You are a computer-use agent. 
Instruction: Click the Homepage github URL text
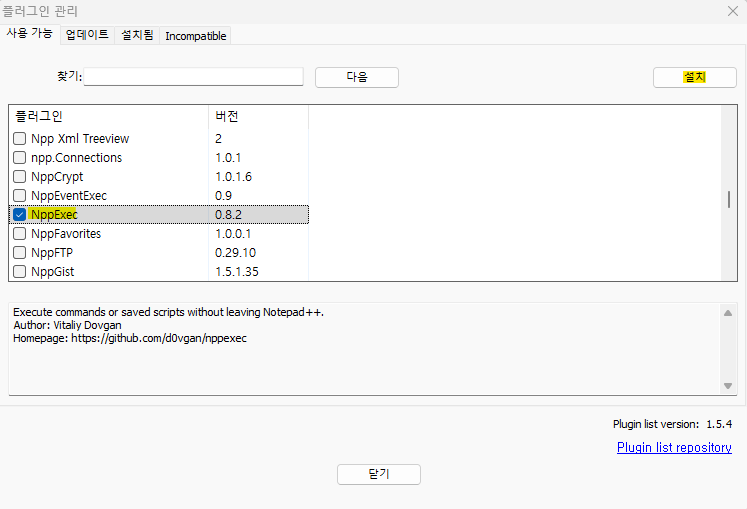click(x=159, y=338)
